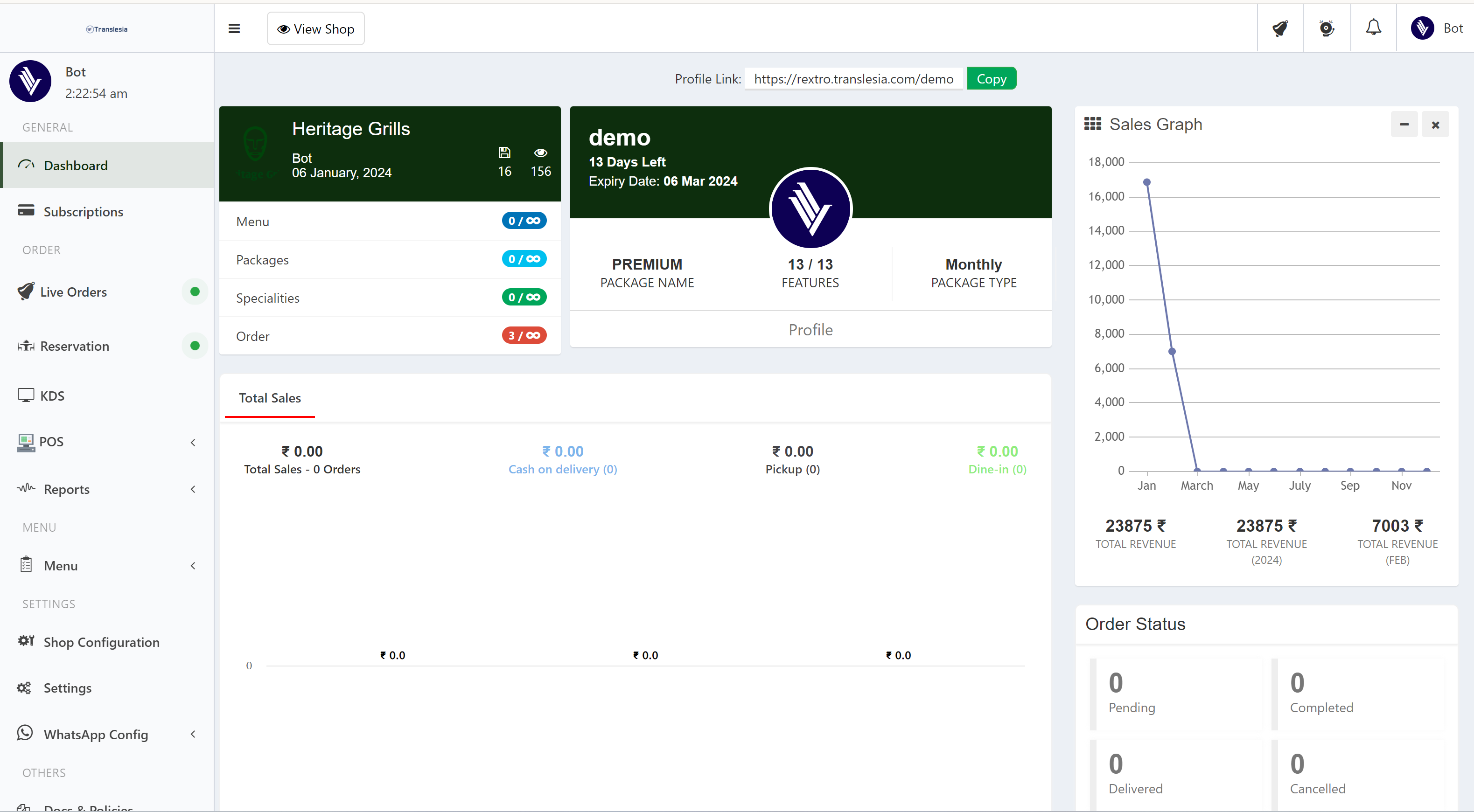The height and width of the screenshot is (812, 1474).
Task: Click the hamburger sidebar toggle icon
Action: [234, 28]
